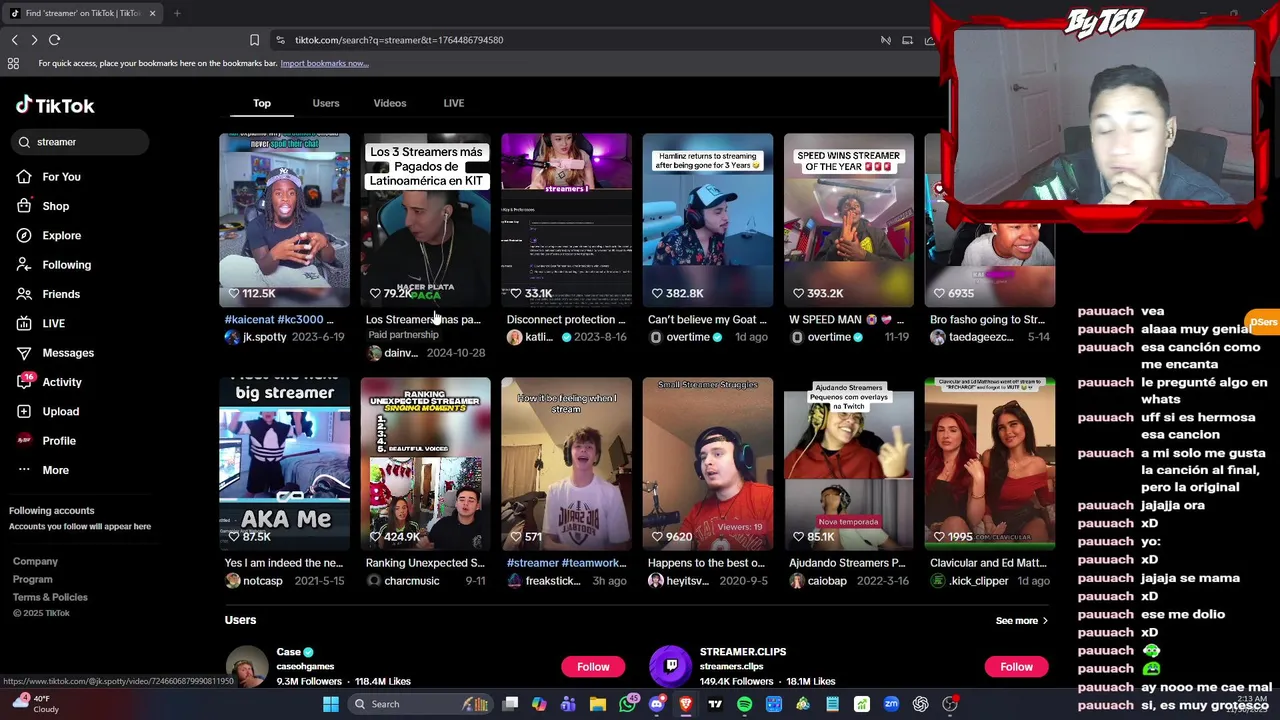1280x720 pixels.
Task: Open the #kaicenat video thumbnail
Action: click(285, 219)
